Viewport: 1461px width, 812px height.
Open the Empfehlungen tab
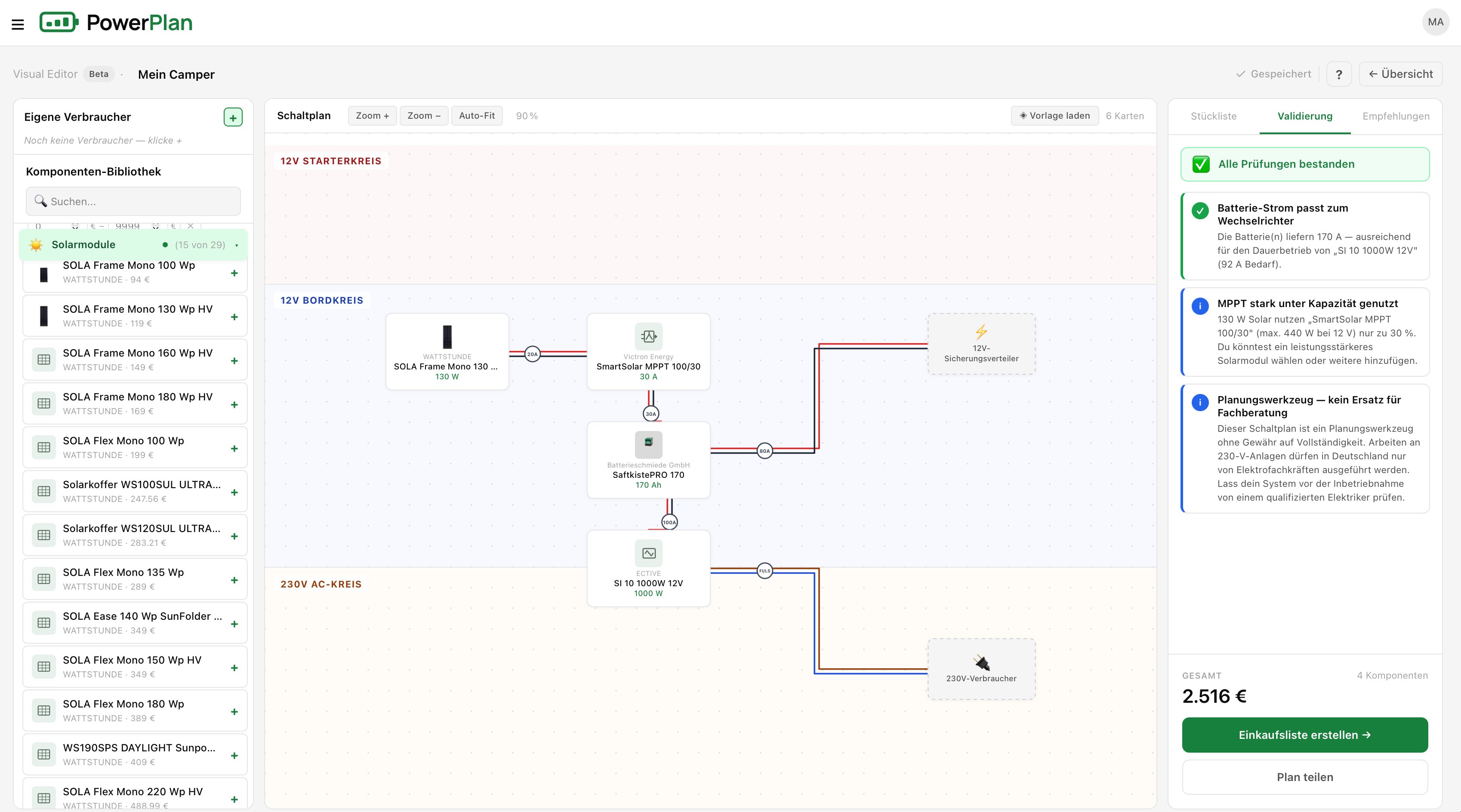point(1396,116)
